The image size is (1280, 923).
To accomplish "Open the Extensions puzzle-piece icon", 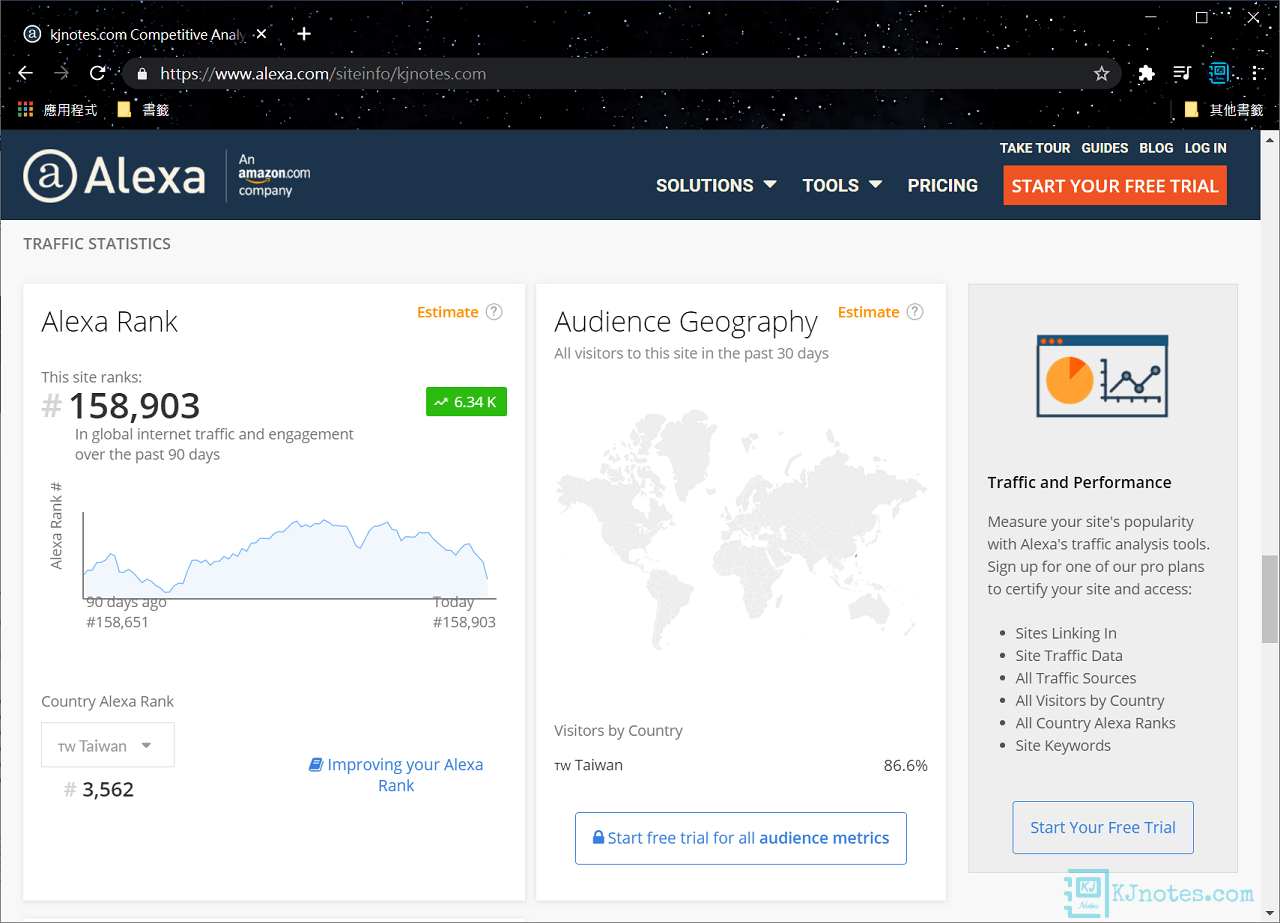I will (1146, 73).
